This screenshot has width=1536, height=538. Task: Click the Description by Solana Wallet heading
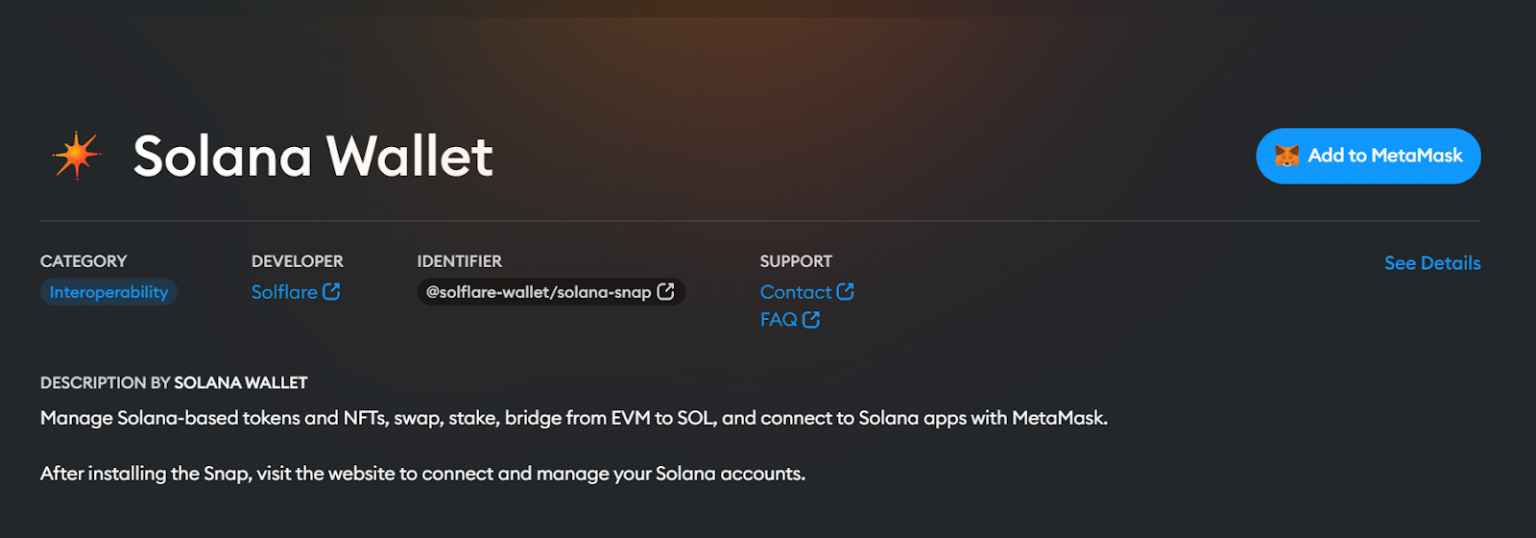tap(174, 383)
